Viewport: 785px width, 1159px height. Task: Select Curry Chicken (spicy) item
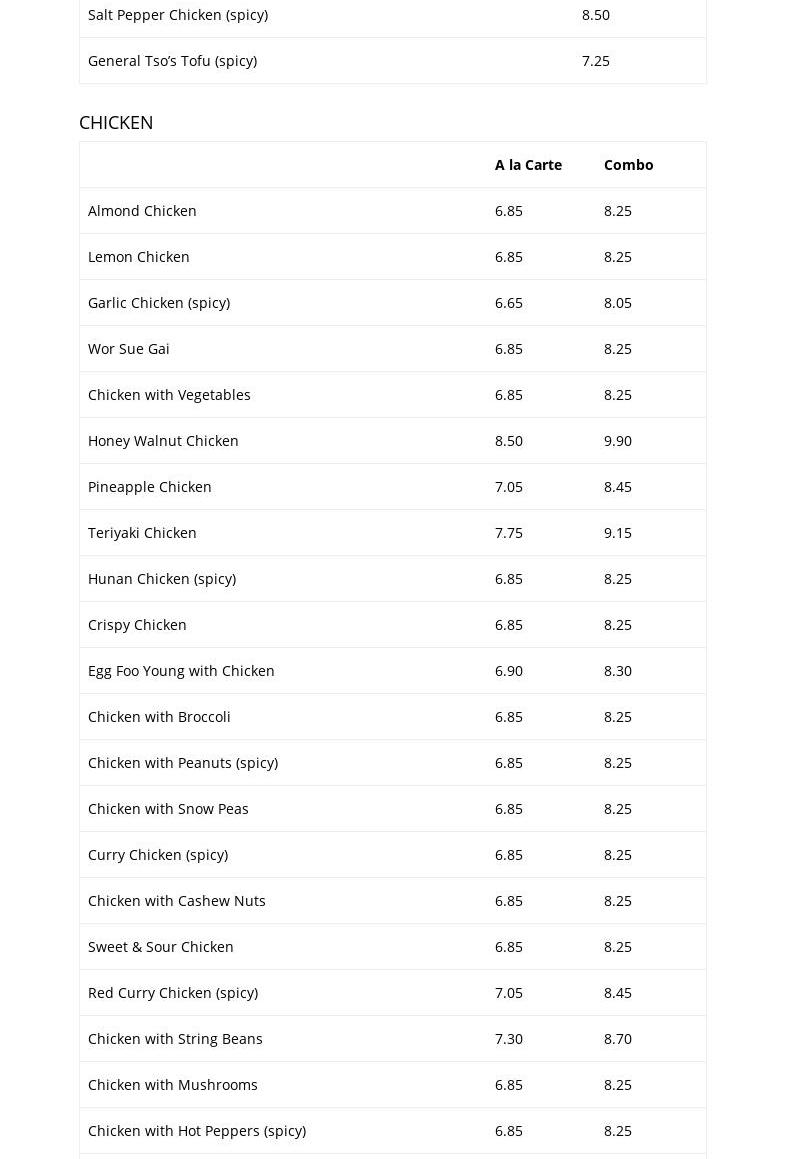158,854
